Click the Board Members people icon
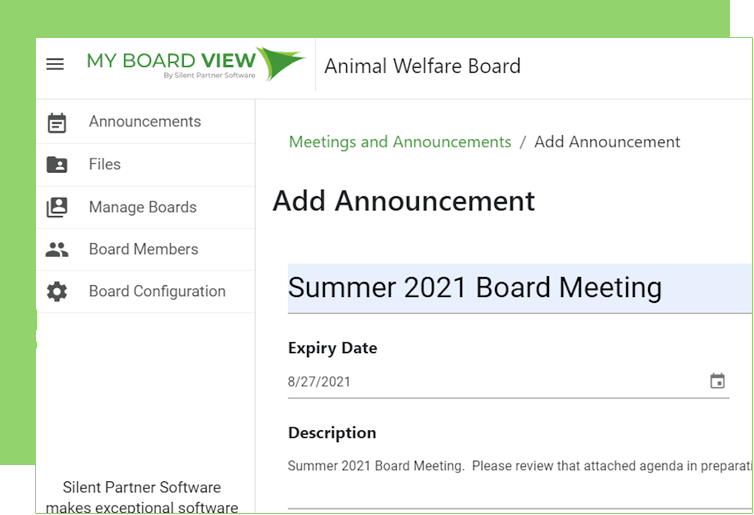The image size is (754, 515). click(x=57, y=250)
